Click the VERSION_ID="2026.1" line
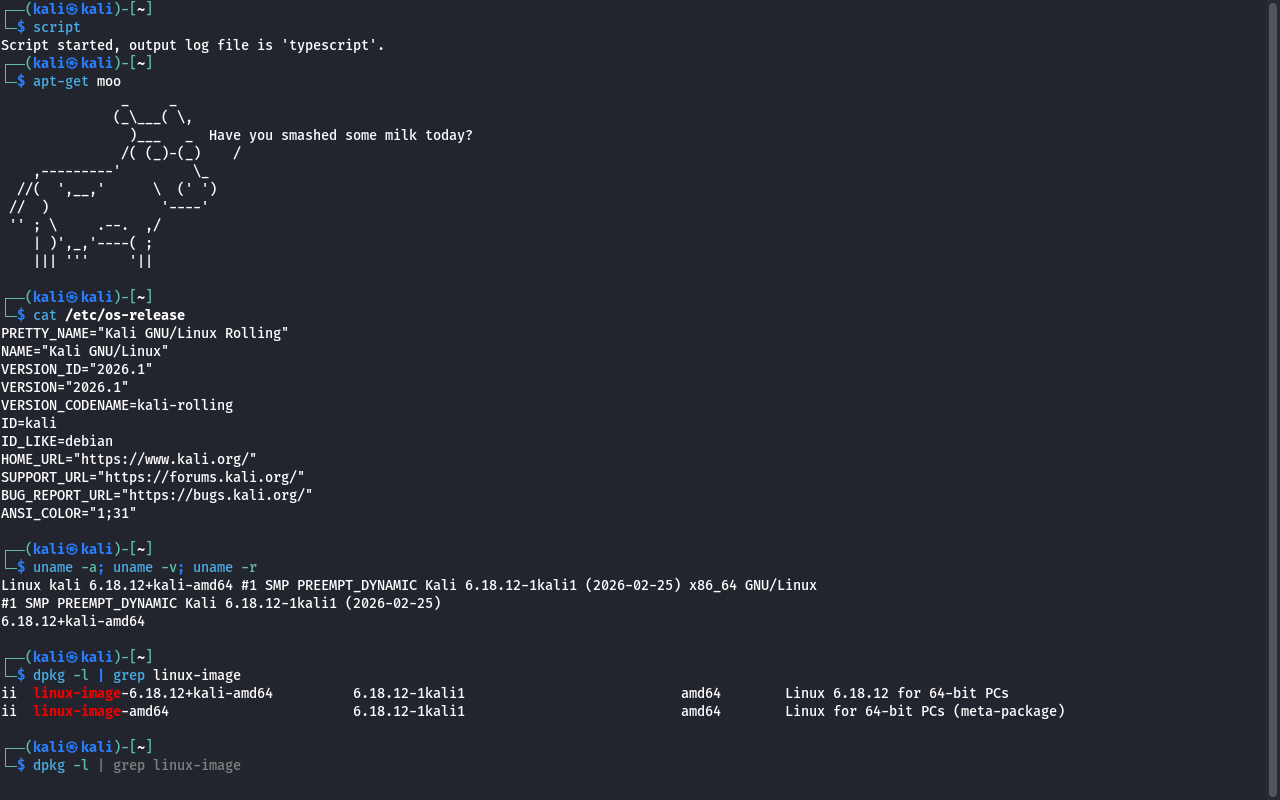This screenshot has height=800, width=1280. tap(76, 369)
